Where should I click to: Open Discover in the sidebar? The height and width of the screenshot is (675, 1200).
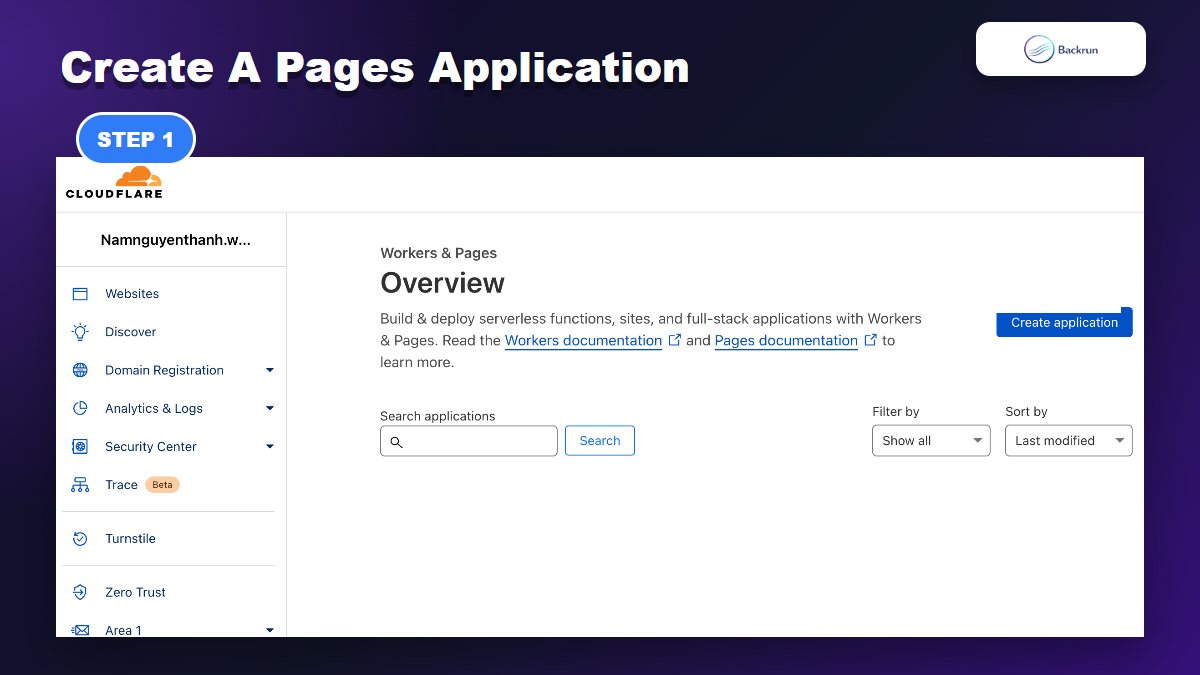pyautogui.click(x=131, y=332)
